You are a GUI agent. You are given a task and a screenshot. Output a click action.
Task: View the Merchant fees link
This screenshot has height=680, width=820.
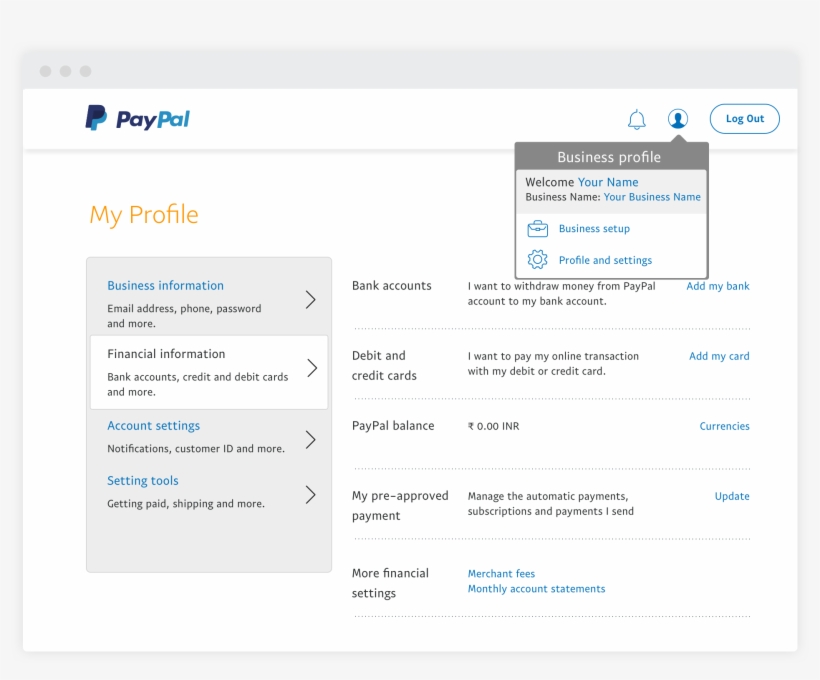click(501, 573)
